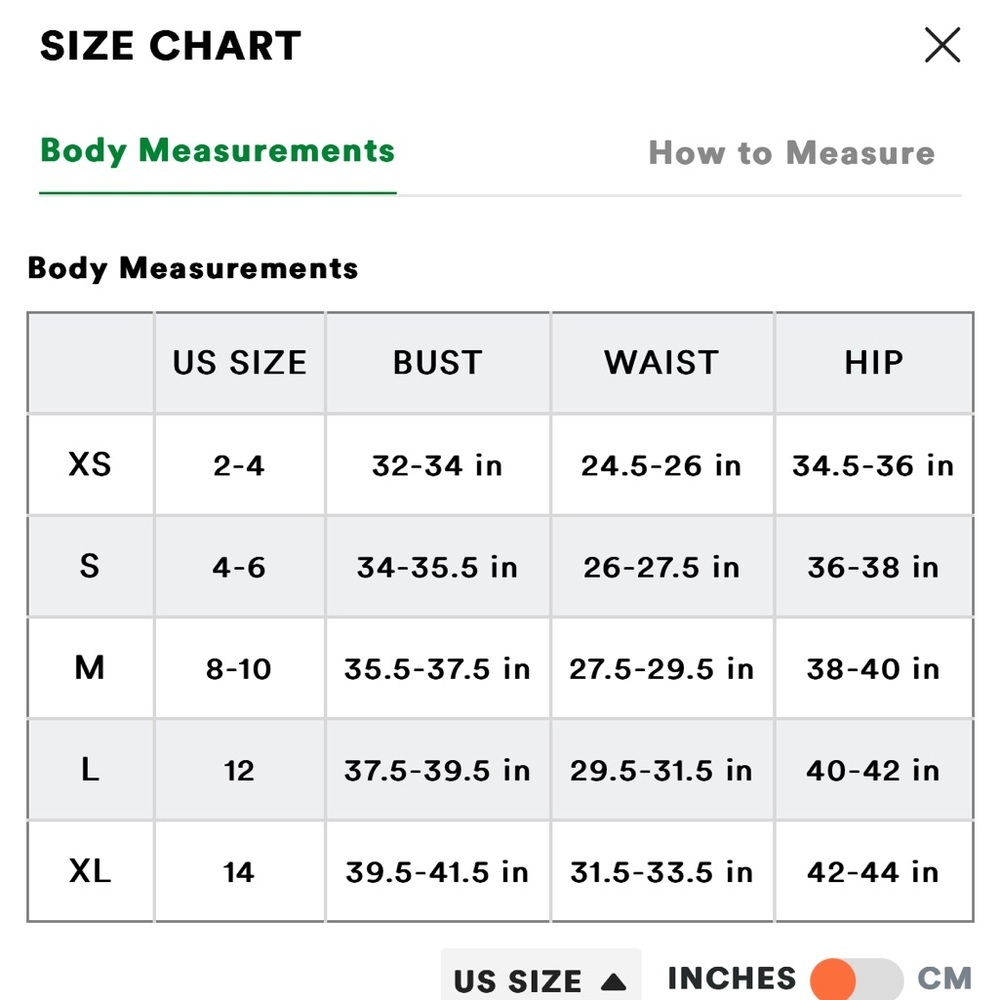The height and width of the screenshot is (1000, 1000).
Task: Open the US SIZE dropdown
Action: coord(541,977)
